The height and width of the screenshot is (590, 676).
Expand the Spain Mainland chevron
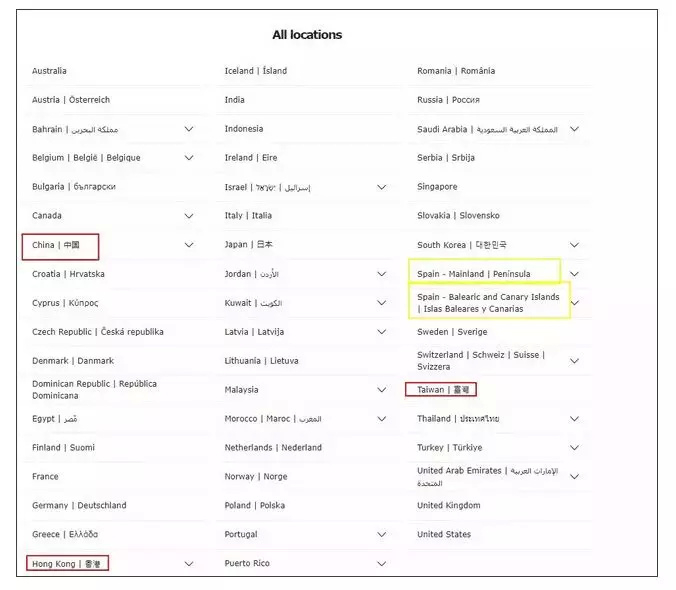click(x=574, y=274)
